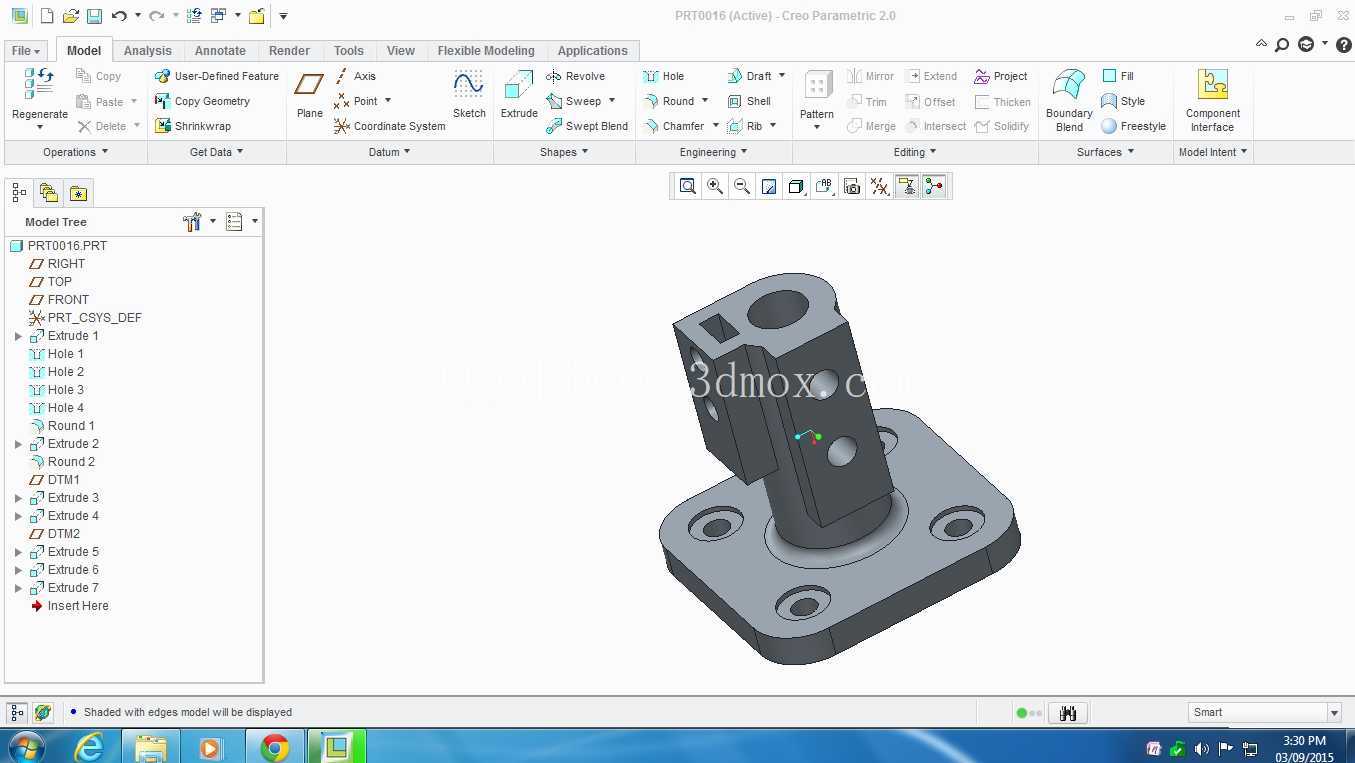
Task: Expand the Extrude 7 tree node
Action: pyautogui.click(x=18, y=588)
